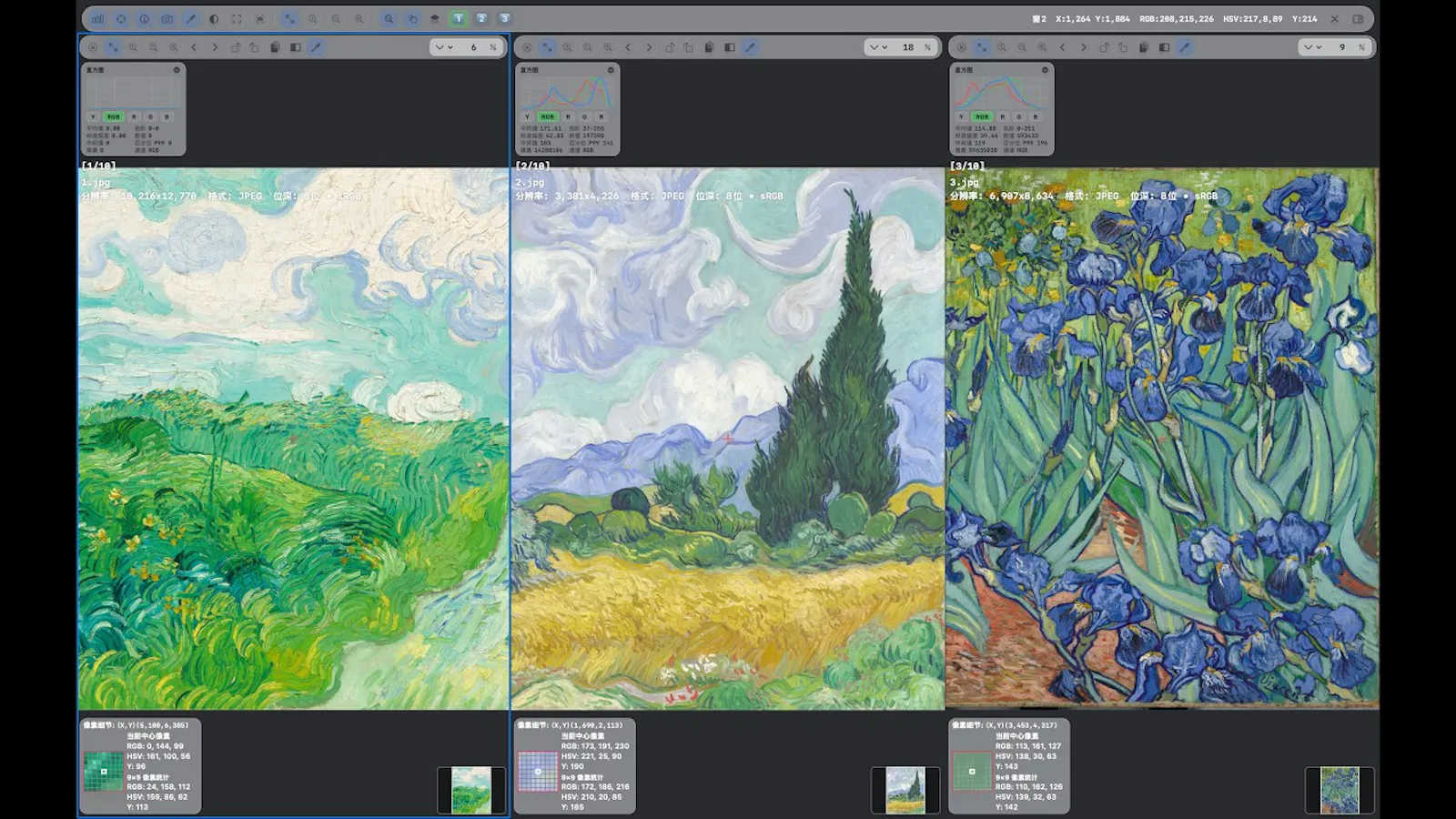This screenshot has width=1456, height=819.
Task: Click the hand pan sync icon in the main toolbar
Action: click(412, 18)
